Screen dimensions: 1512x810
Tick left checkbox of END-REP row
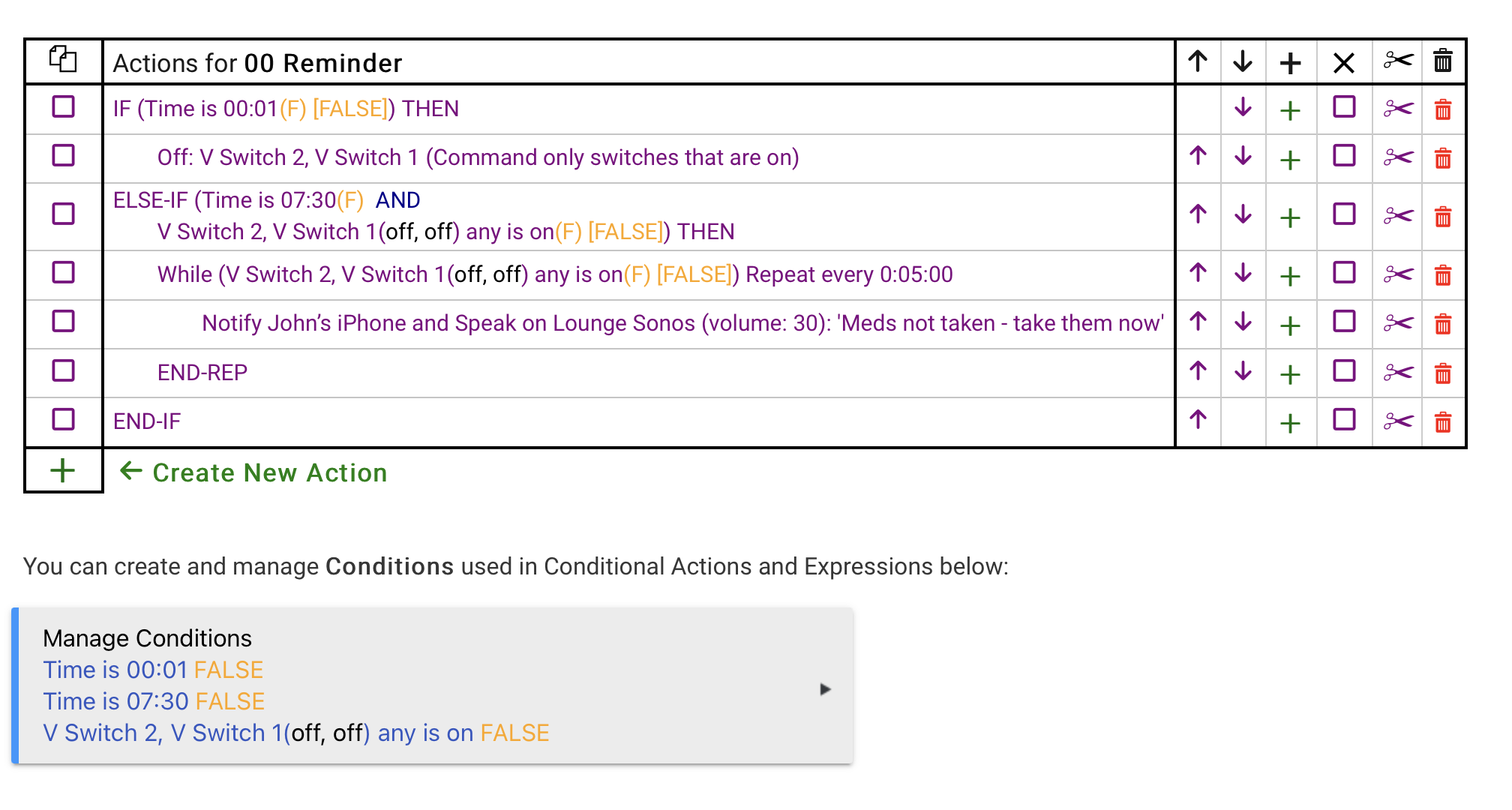(63, 370)
